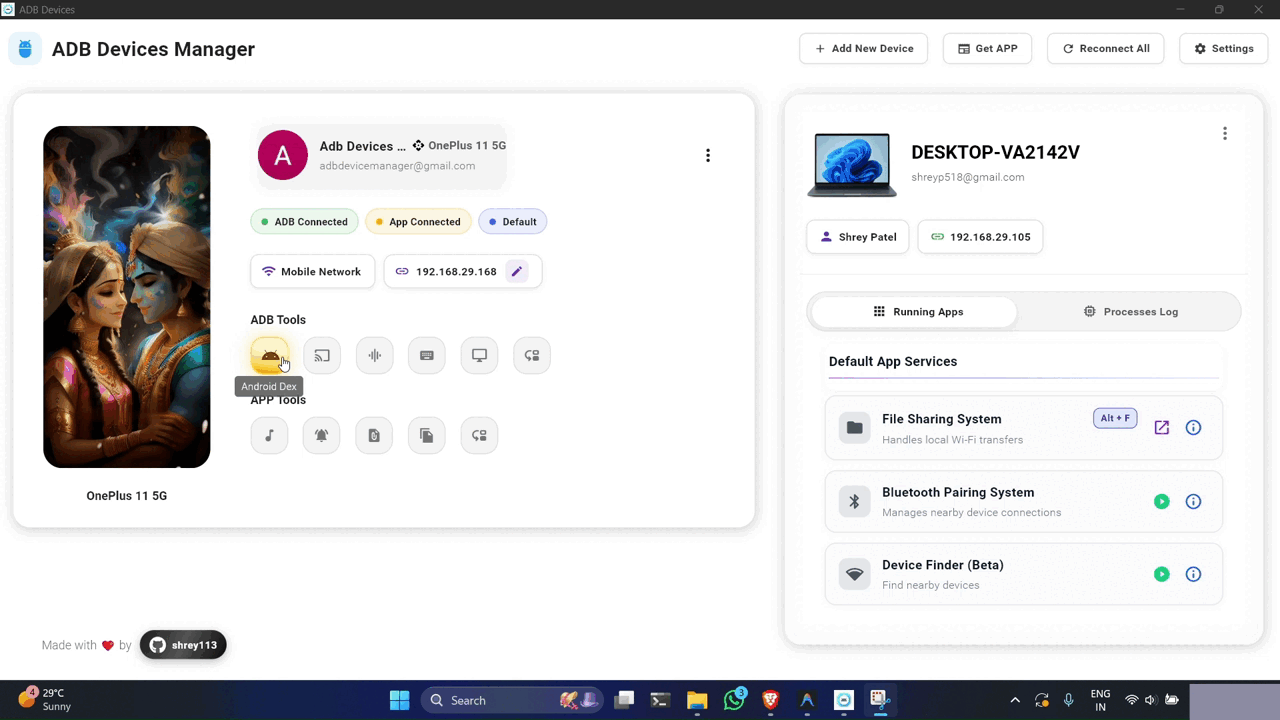1280x720 pixels.
Task: Start the Device Finder (Beta) service
Action: pos(1161,574)
